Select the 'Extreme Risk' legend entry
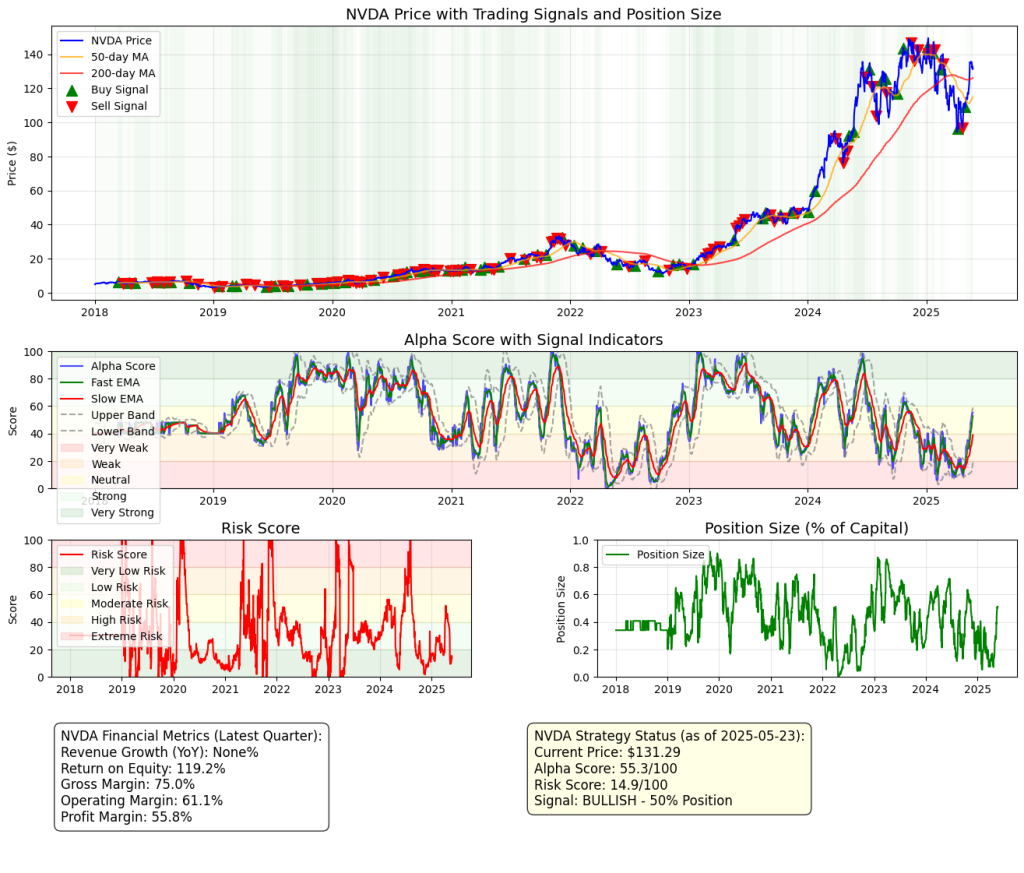The image size is (1024, 873). pyautogui.click(x=112, y=636)
